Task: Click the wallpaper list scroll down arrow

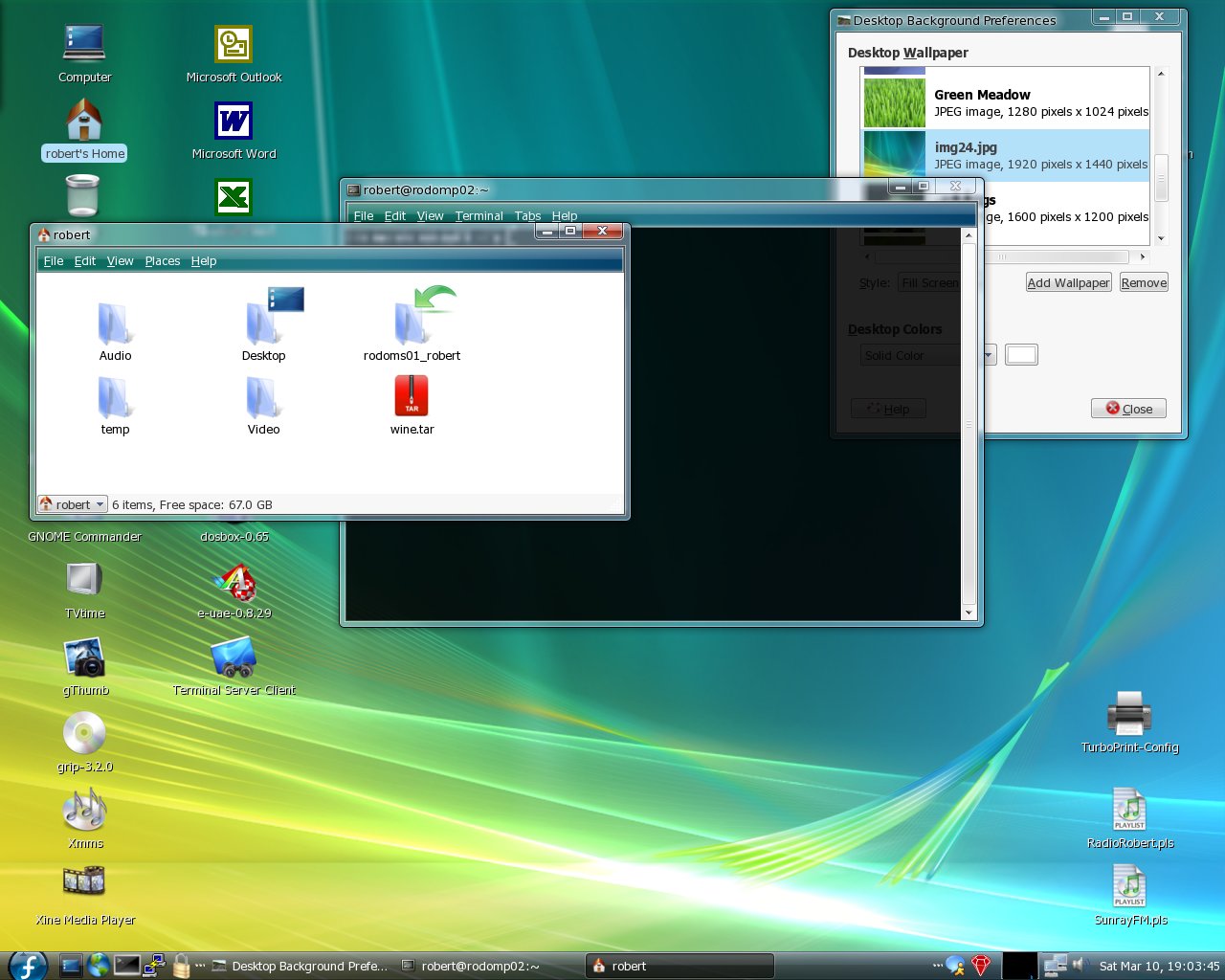Action: pyautogui.click(x=1161, y=238)
